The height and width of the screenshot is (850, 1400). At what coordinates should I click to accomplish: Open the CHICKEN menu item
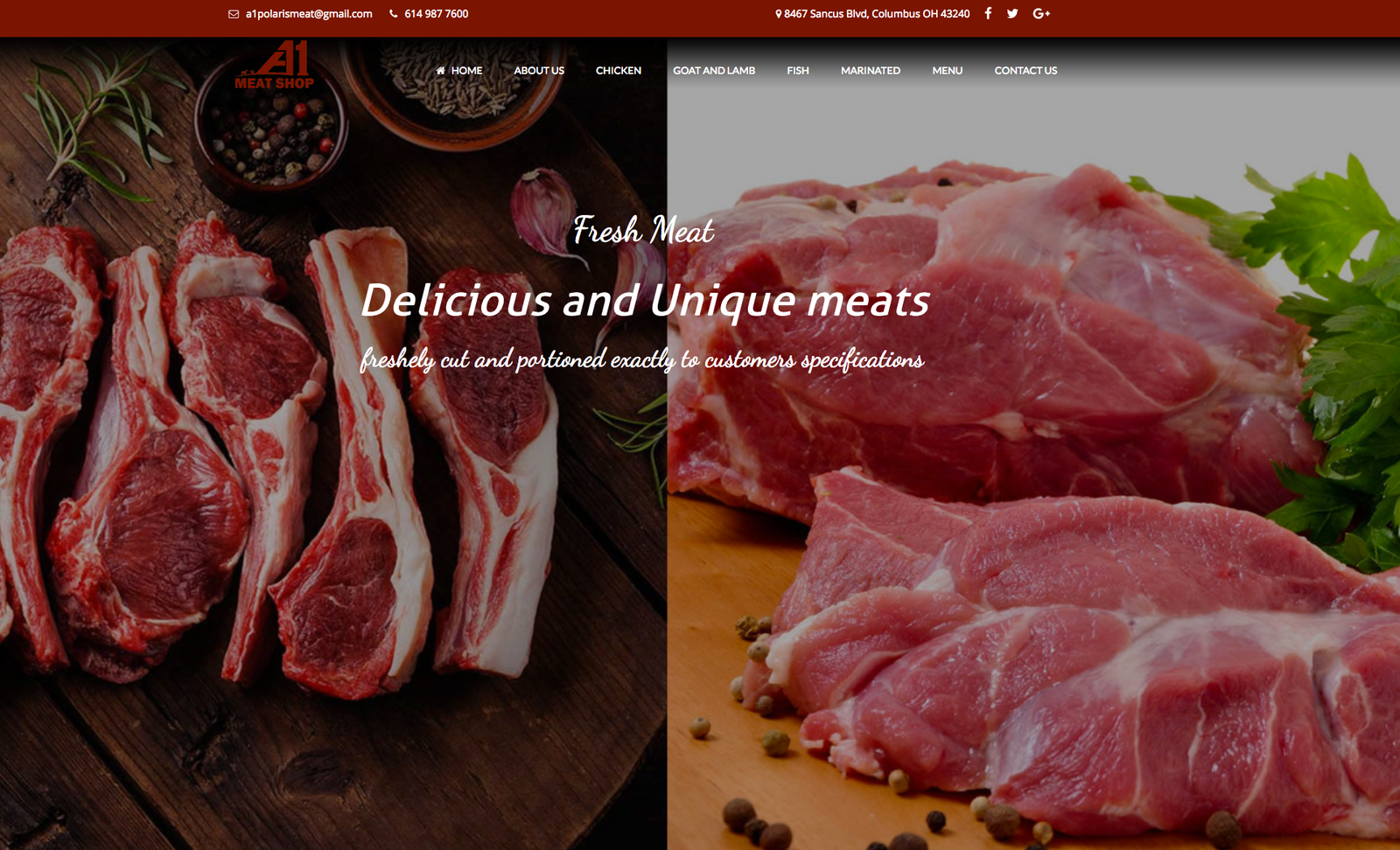619,70
